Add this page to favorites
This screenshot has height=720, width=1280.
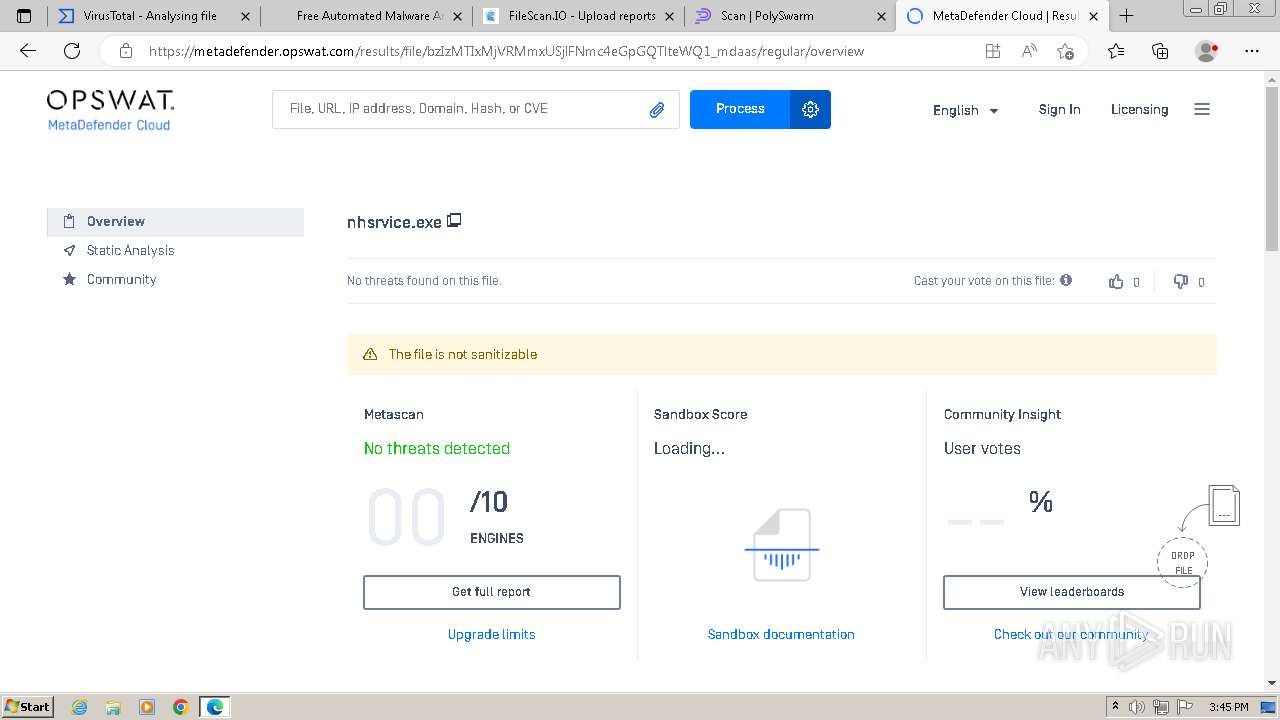(1065, 51)
